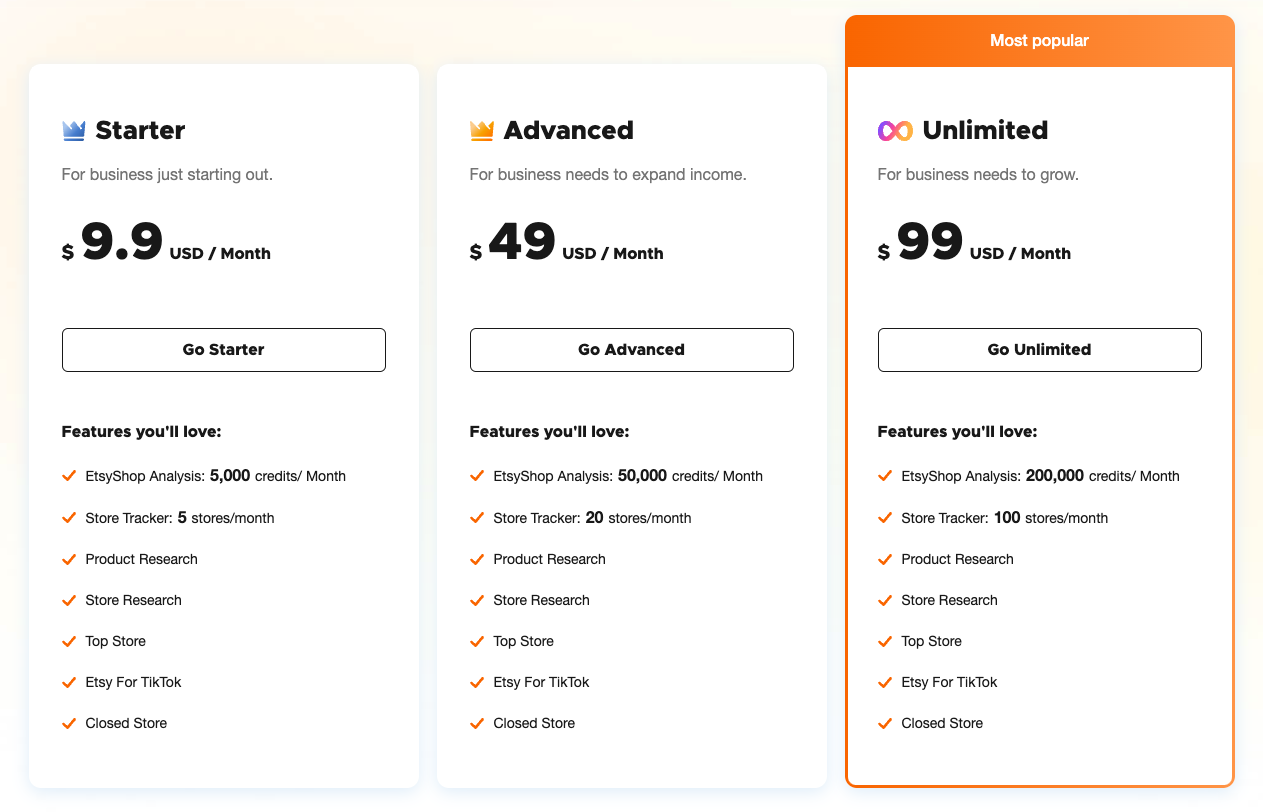
Task: Click EtsyShop Analysis 50,000 credits feature text
Action: [x=628, y=476]
